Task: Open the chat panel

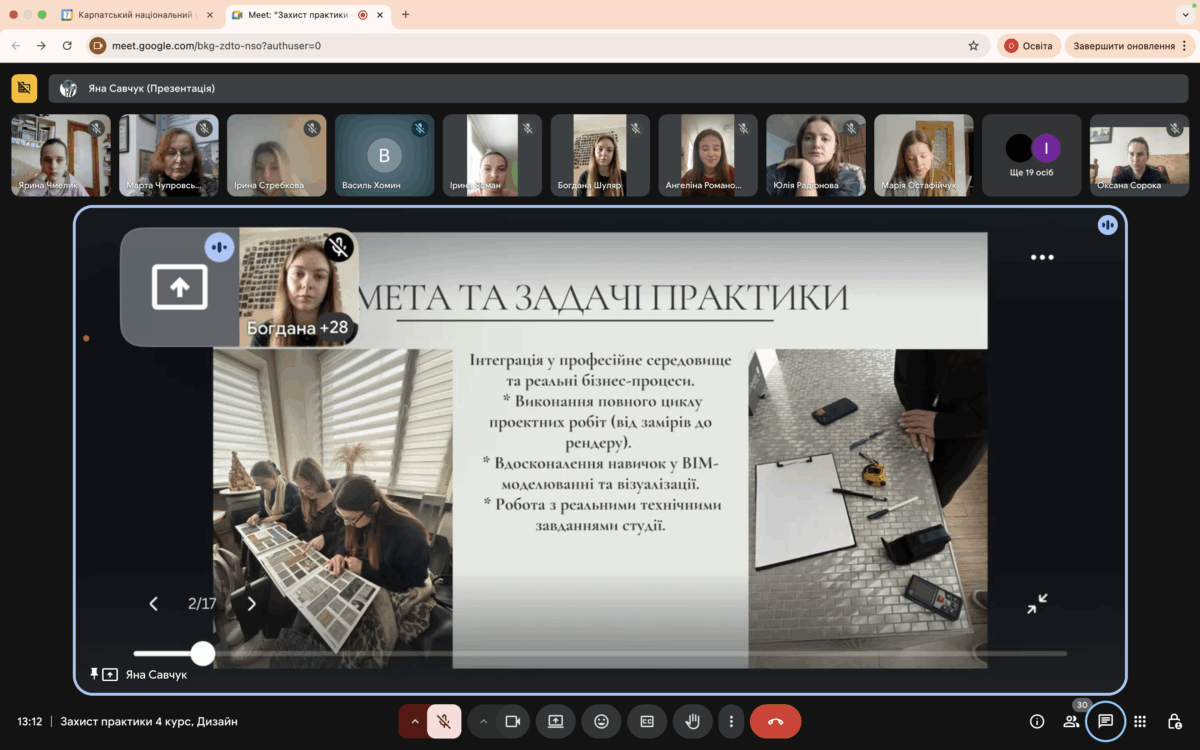Action: click(1105, 721)
